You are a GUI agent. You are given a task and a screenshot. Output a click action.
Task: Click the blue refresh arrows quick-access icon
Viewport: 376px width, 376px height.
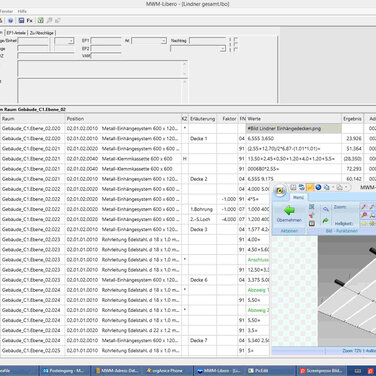[x=301, y=187]
